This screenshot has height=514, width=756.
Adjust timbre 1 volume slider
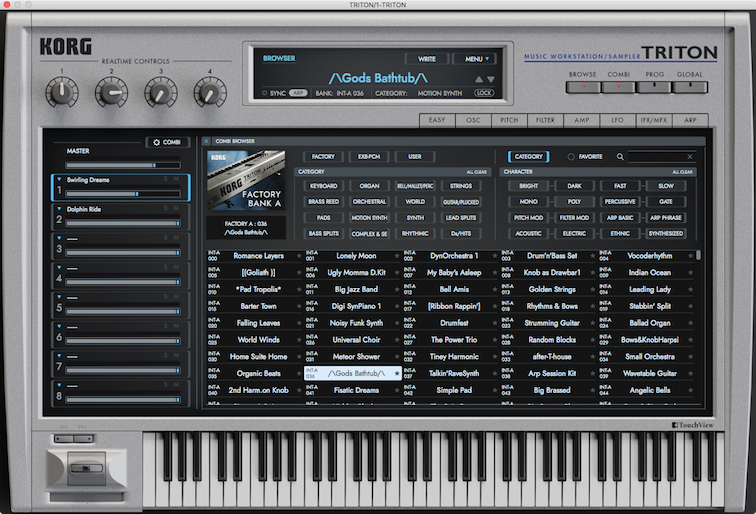[x=123, y=194]
